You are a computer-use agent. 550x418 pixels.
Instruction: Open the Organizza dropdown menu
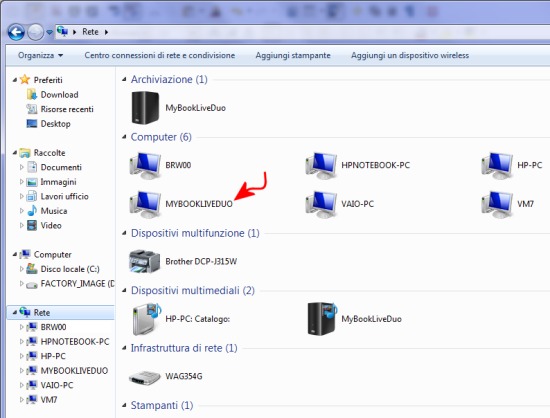coord(40,55)
